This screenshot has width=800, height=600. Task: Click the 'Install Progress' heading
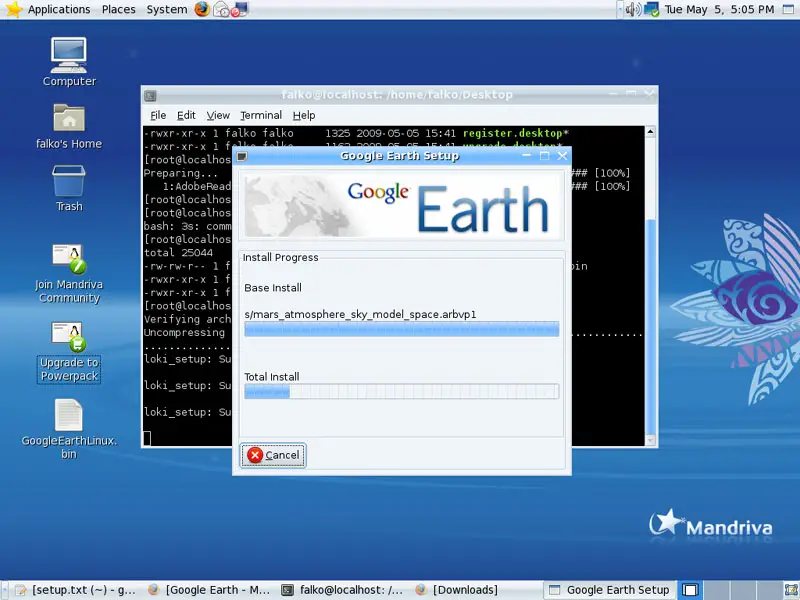coord(281,258)
